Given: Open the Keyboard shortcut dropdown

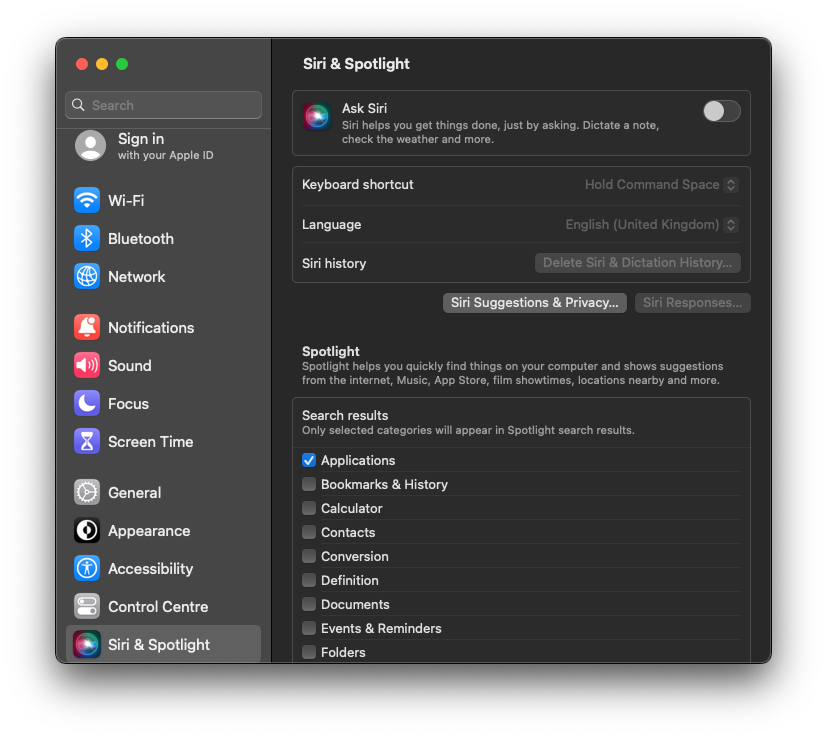Looking at the screenshot, I should point(661,185).
